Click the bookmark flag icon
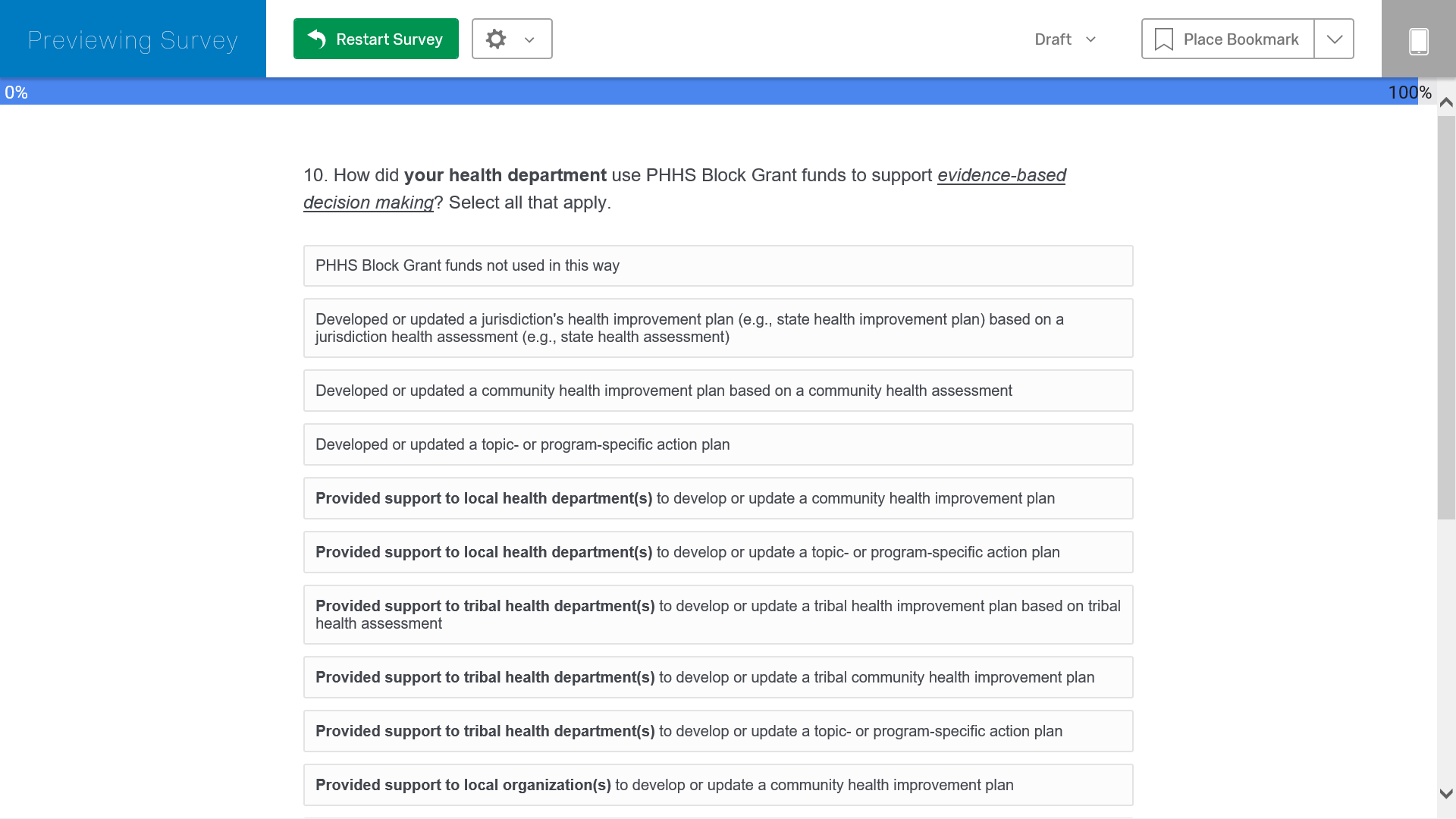Image resolution: width=1456 pixels, height=819 pixels. click(x=1163, y=39)
